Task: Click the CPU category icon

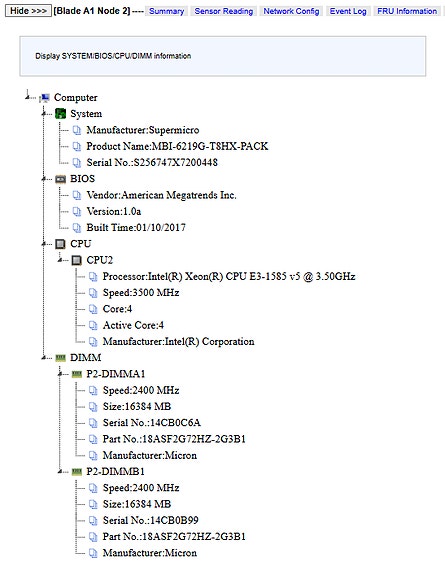Action: tap(60, 244)
